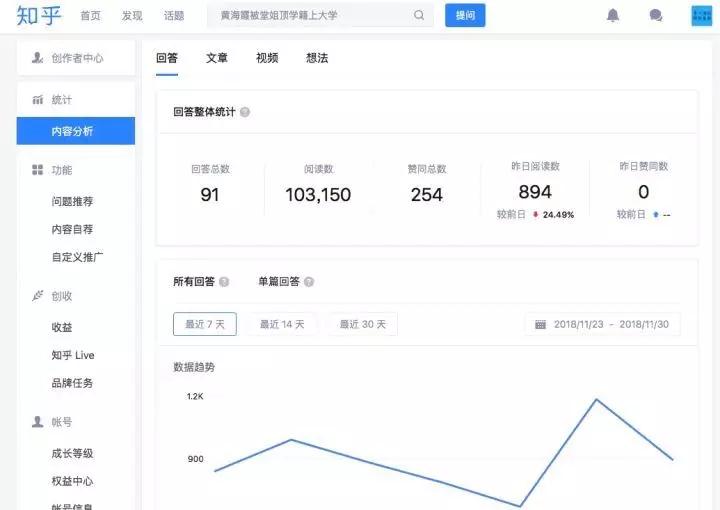Open 知乎 Live in sidebar

pos(73,355)
